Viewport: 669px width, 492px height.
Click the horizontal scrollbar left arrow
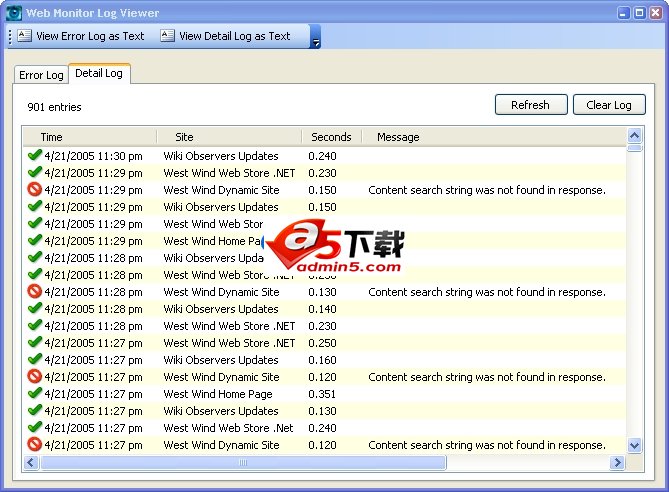pos(31,463)
